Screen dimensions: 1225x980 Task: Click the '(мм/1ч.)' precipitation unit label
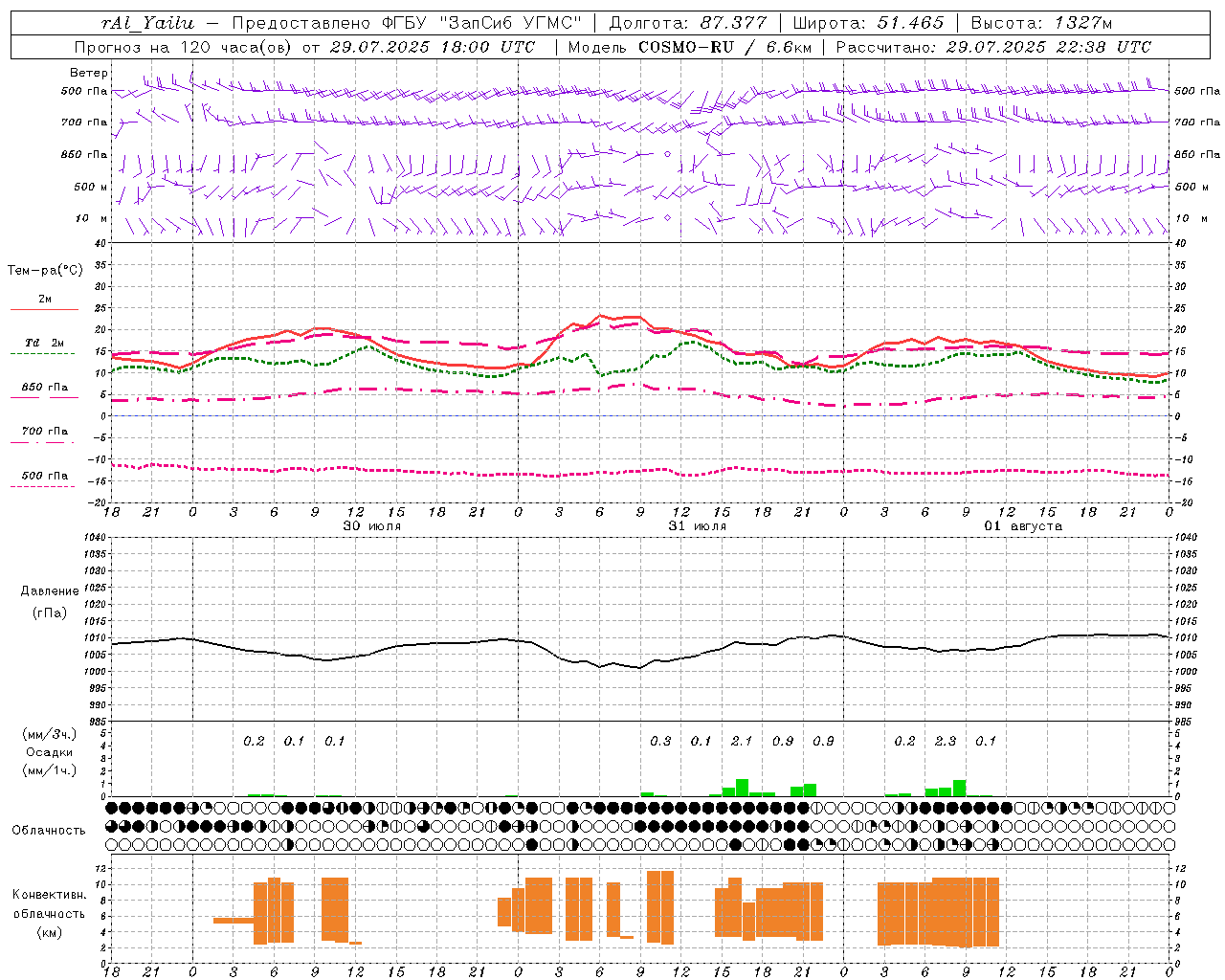click(x=50, y=770)
